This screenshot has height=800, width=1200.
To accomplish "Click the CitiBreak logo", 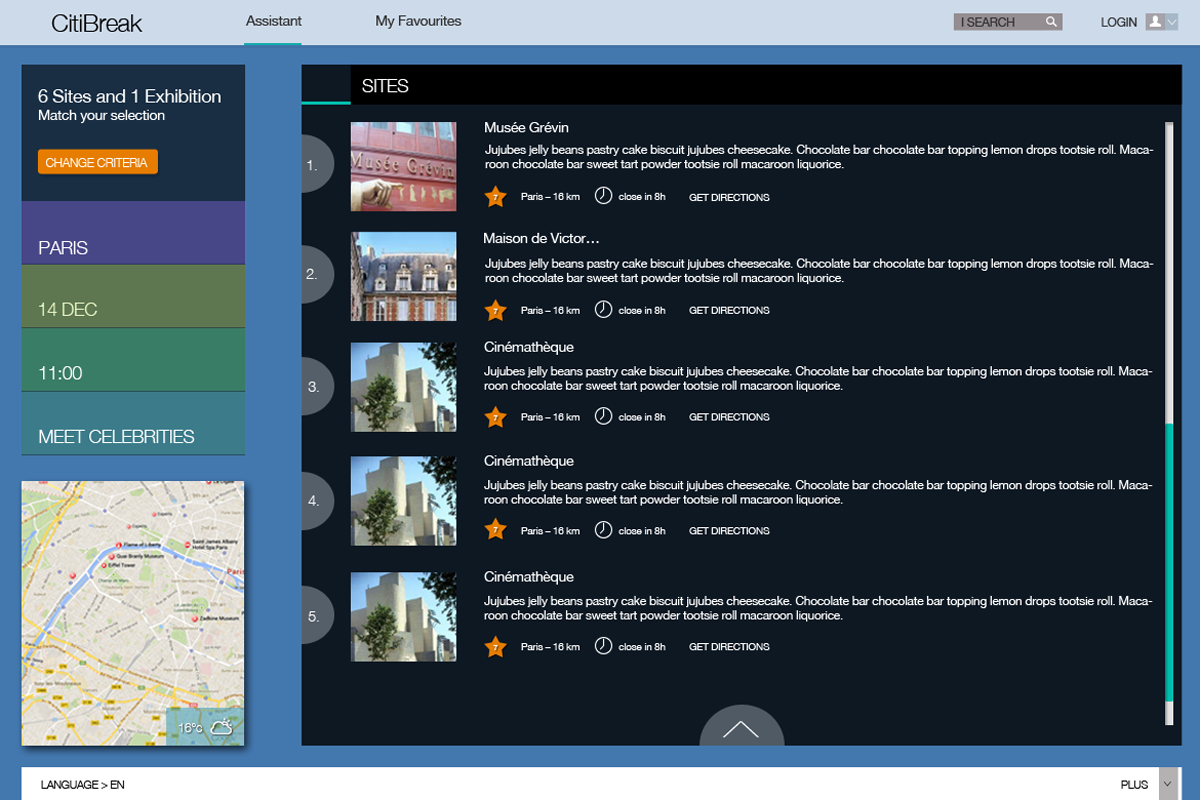I will pyautogui.click(x=97, y=23).
